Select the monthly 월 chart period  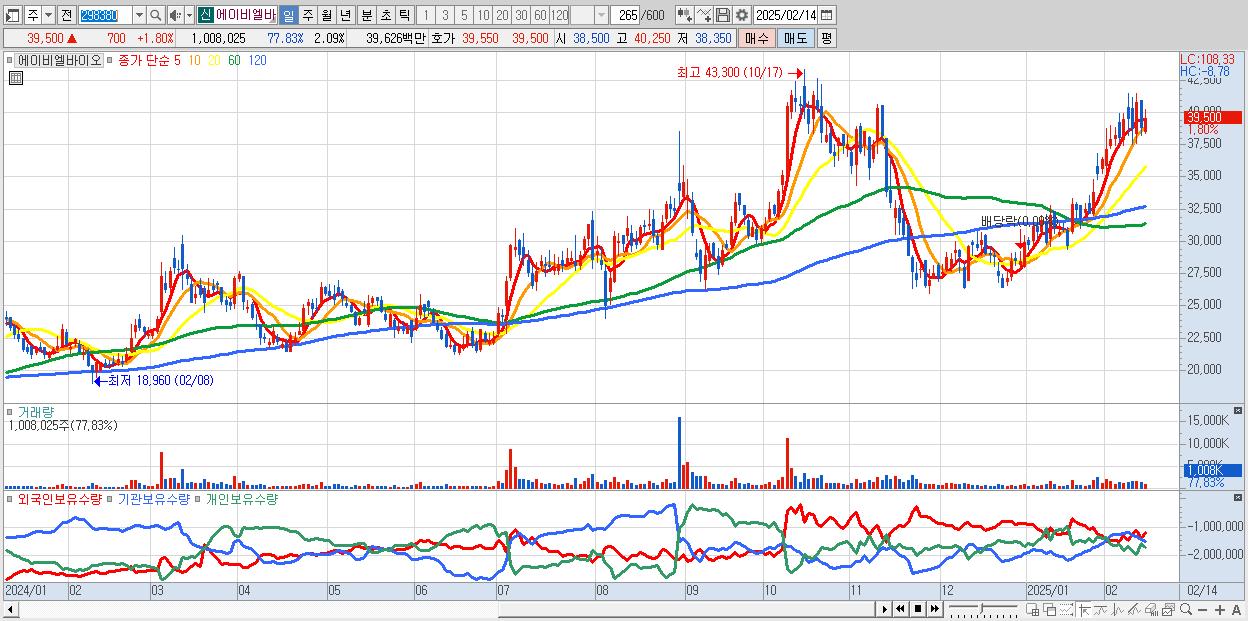click(326, 15)
